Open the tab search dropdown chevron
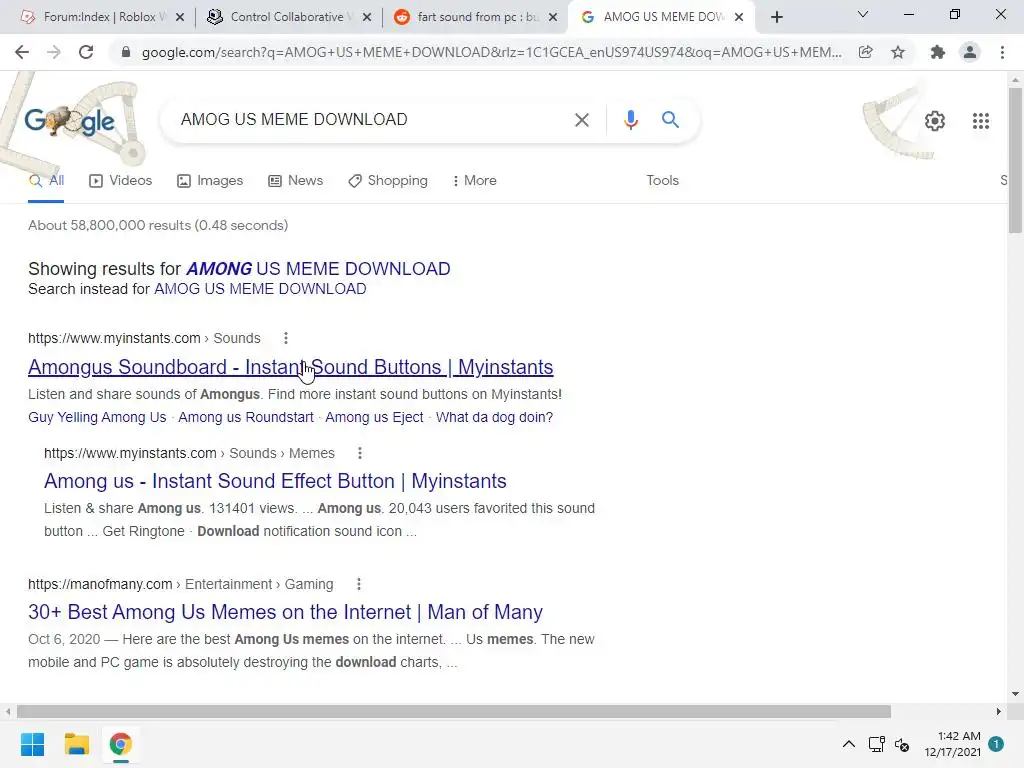The width and height of the screenshot is (1024, 768). [x=863, y=14]
